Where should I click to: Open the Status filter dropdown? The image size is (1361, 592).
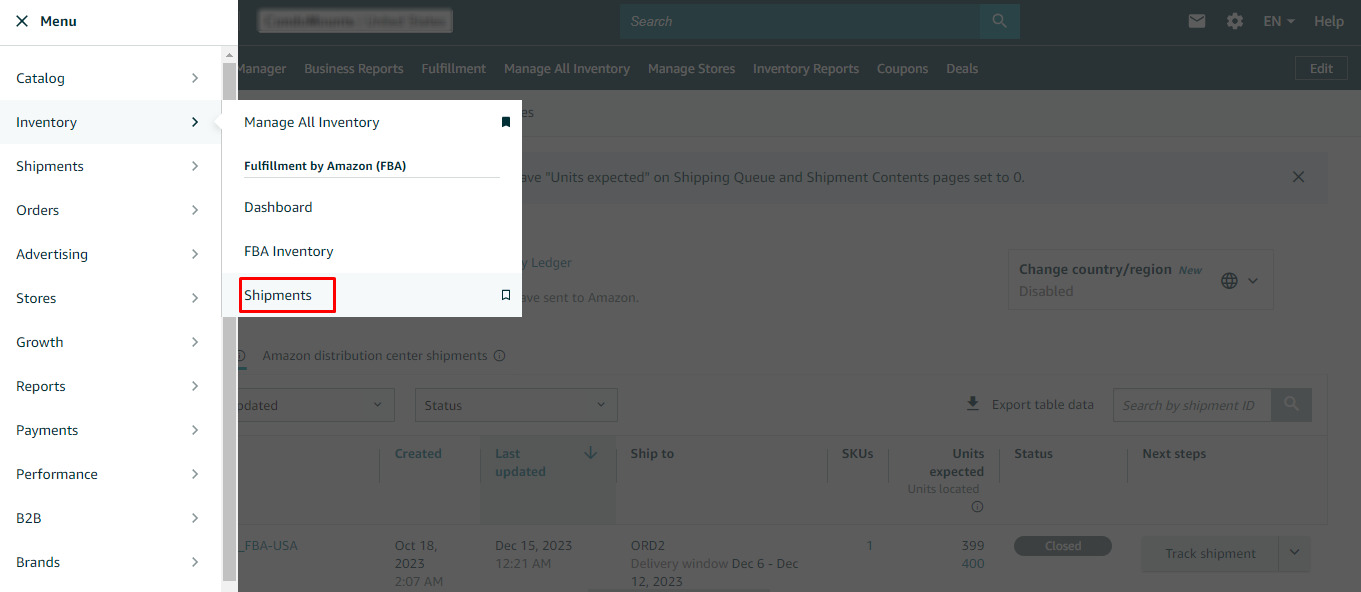coord(516,405)
